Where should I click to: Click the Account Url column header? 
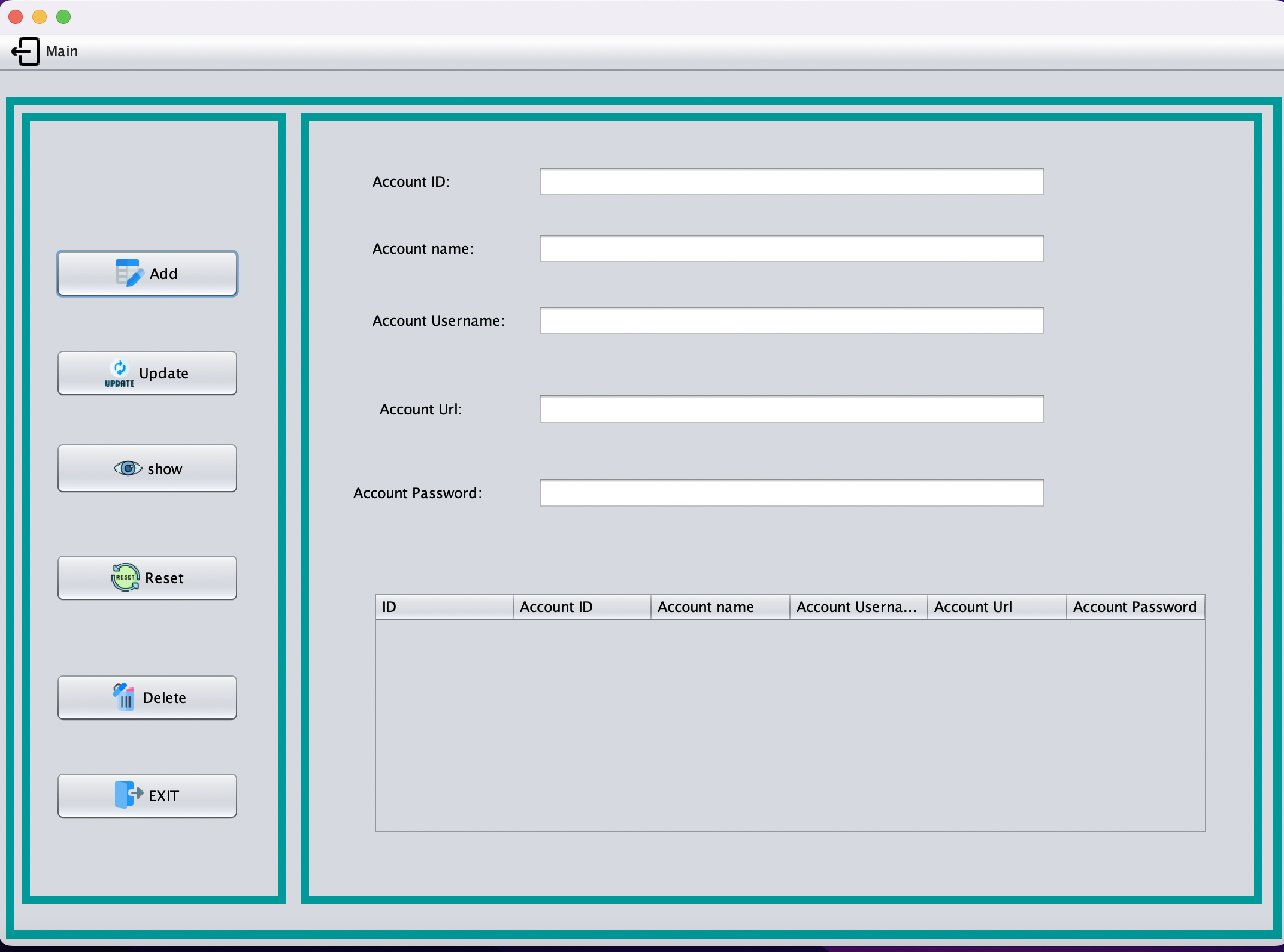coord(997,607)
